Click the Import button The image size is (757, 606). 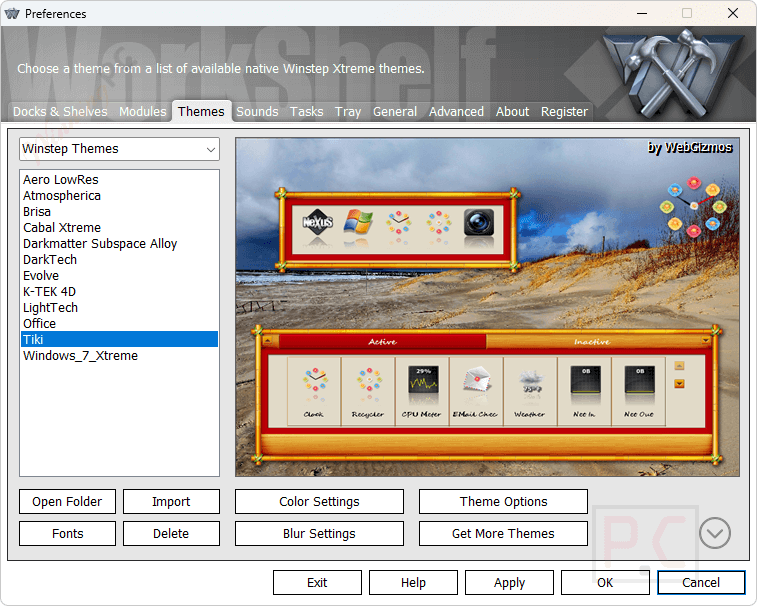171,502
